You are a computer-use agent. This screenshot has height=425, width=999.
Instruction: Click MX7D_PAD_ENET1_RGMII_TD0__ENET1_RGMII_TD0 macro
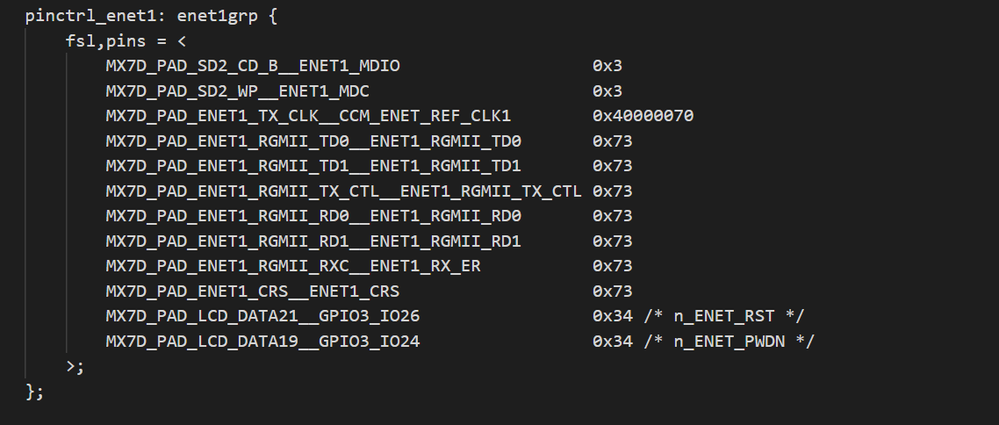click(313, 141)
